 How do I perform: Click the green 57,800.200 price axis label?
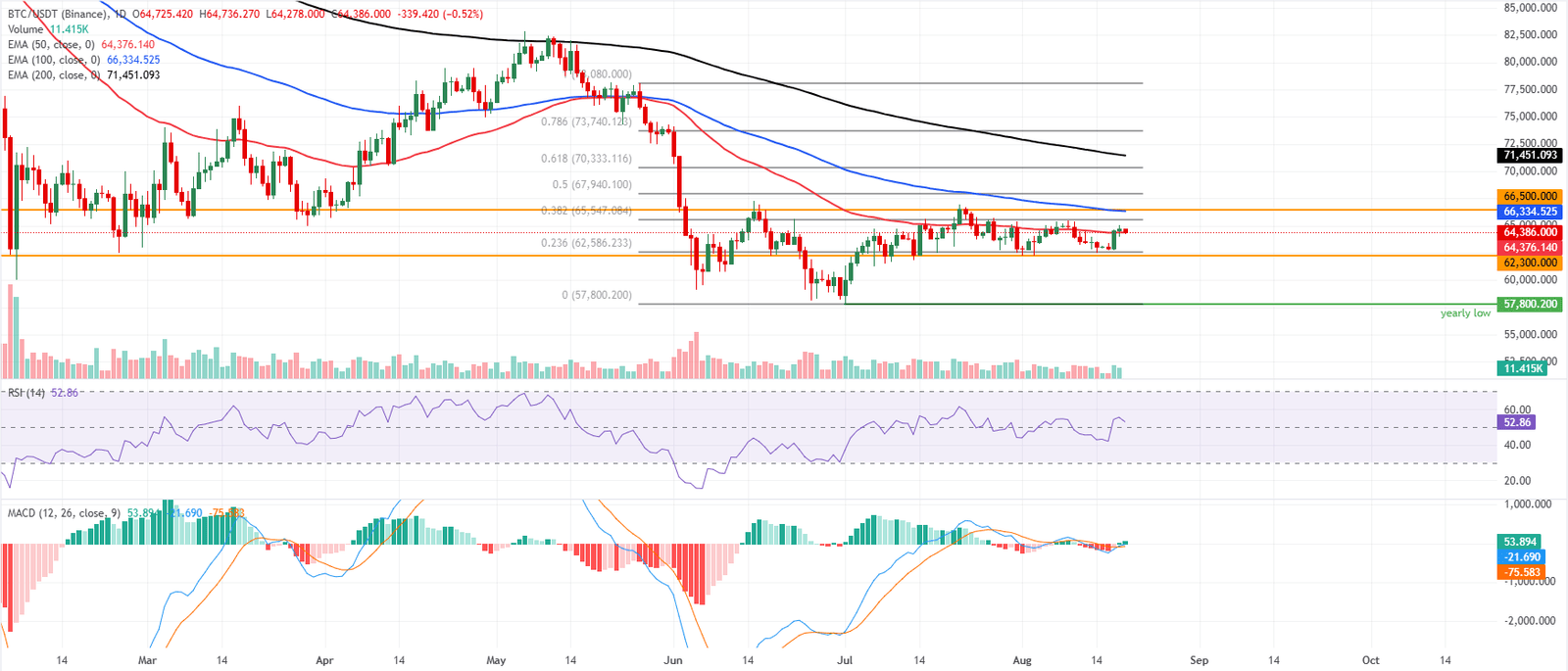(1530, 305)
